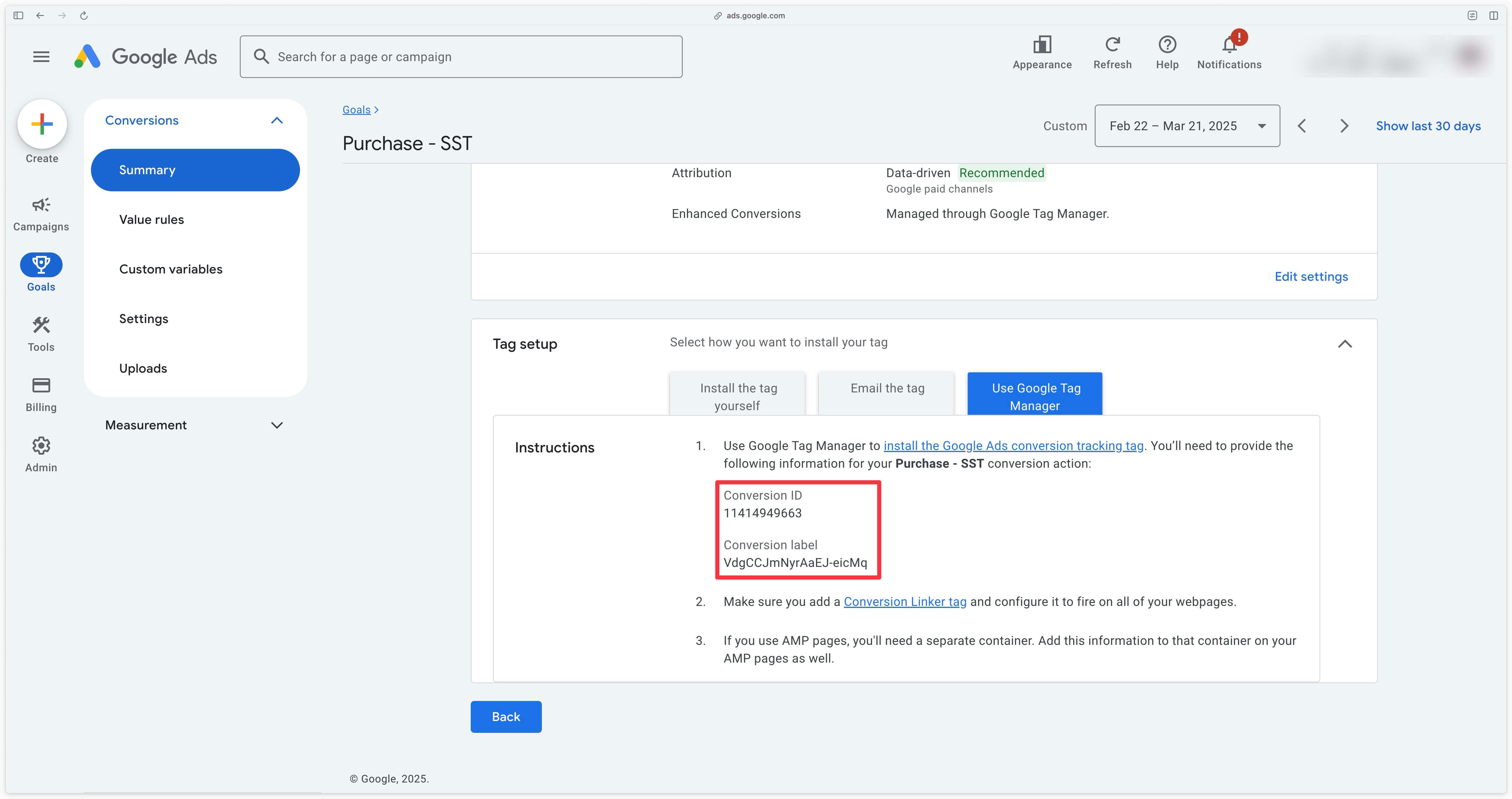Toggle the browser sidebar icon
Screen dimensions: 1512x799
pyautogui.click(x=18, y=15)
